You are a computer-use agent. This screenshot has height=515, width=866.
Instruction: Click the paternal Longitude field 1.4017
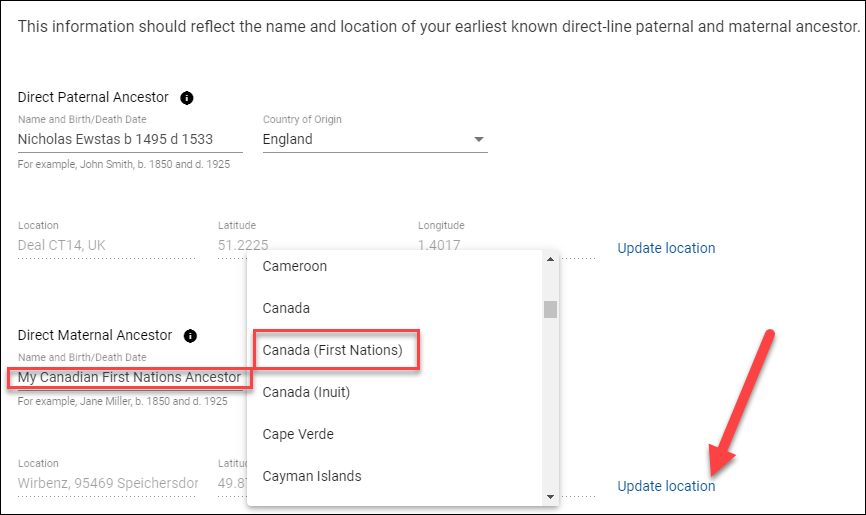tap(439, 245)
